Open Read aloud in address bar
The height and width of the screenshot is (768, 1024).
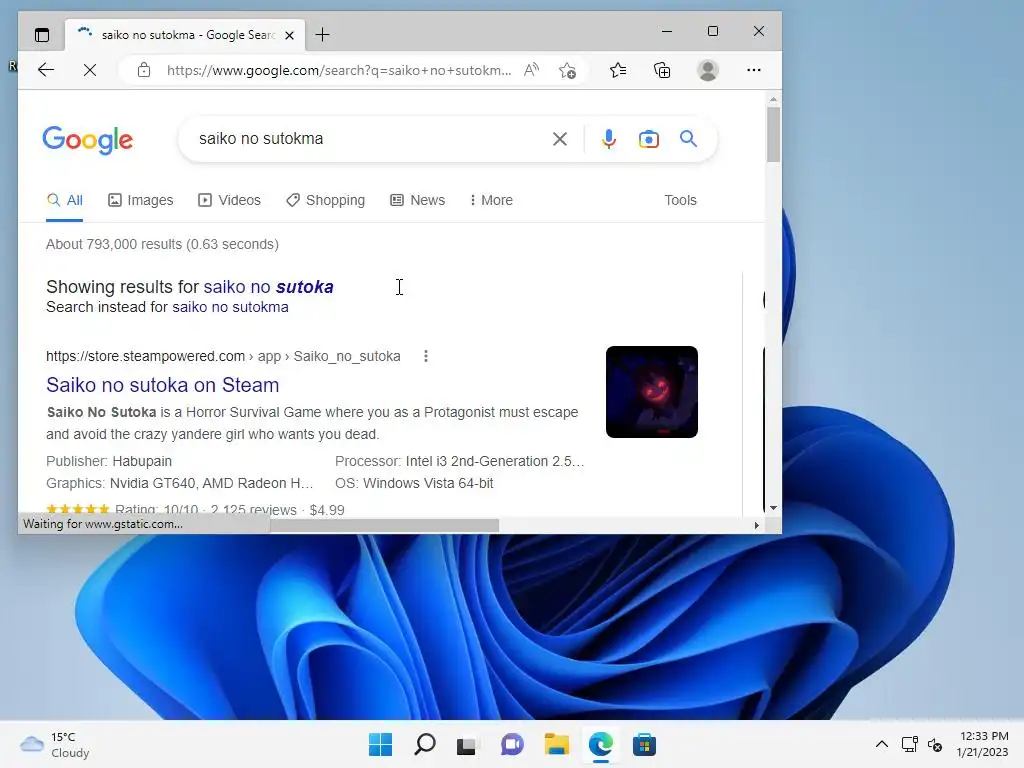click(532, 70)
